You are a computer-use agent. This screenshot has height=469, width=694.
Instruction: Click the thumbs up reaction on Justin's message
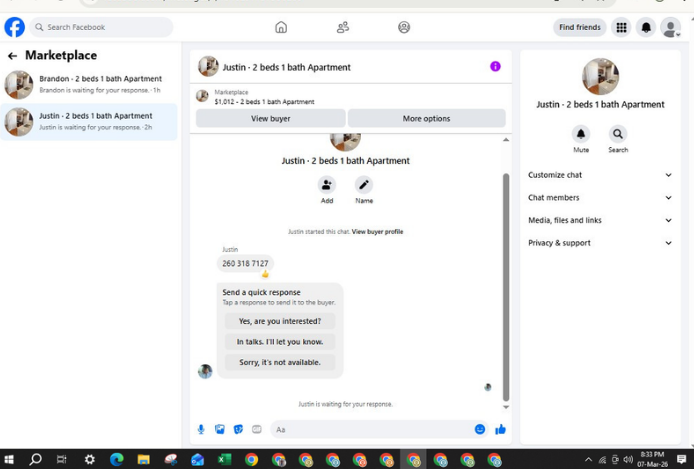click(x=265, y=274)
